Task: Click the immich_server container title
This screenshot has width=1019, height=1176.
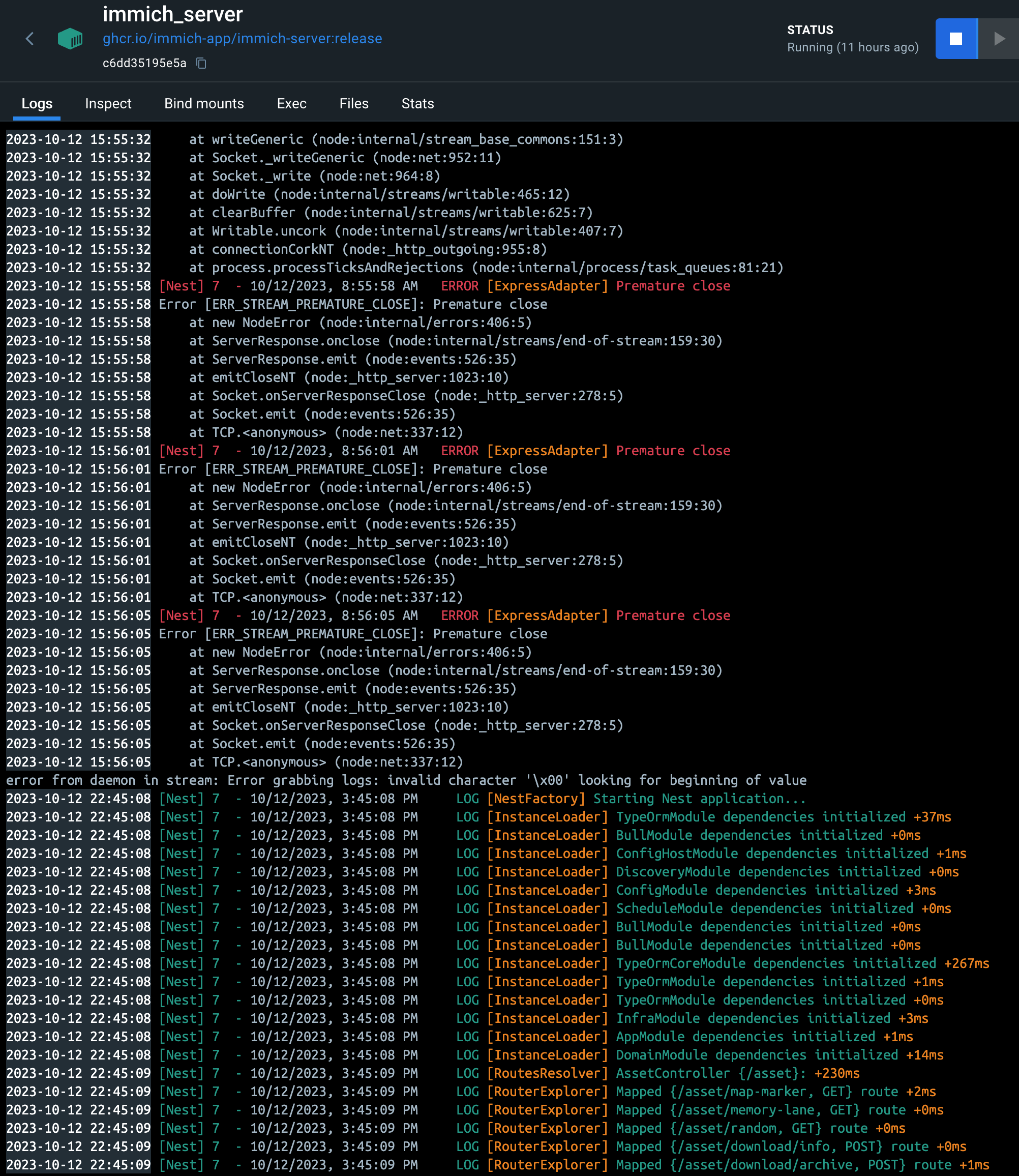Action: [x=173, y=14]
